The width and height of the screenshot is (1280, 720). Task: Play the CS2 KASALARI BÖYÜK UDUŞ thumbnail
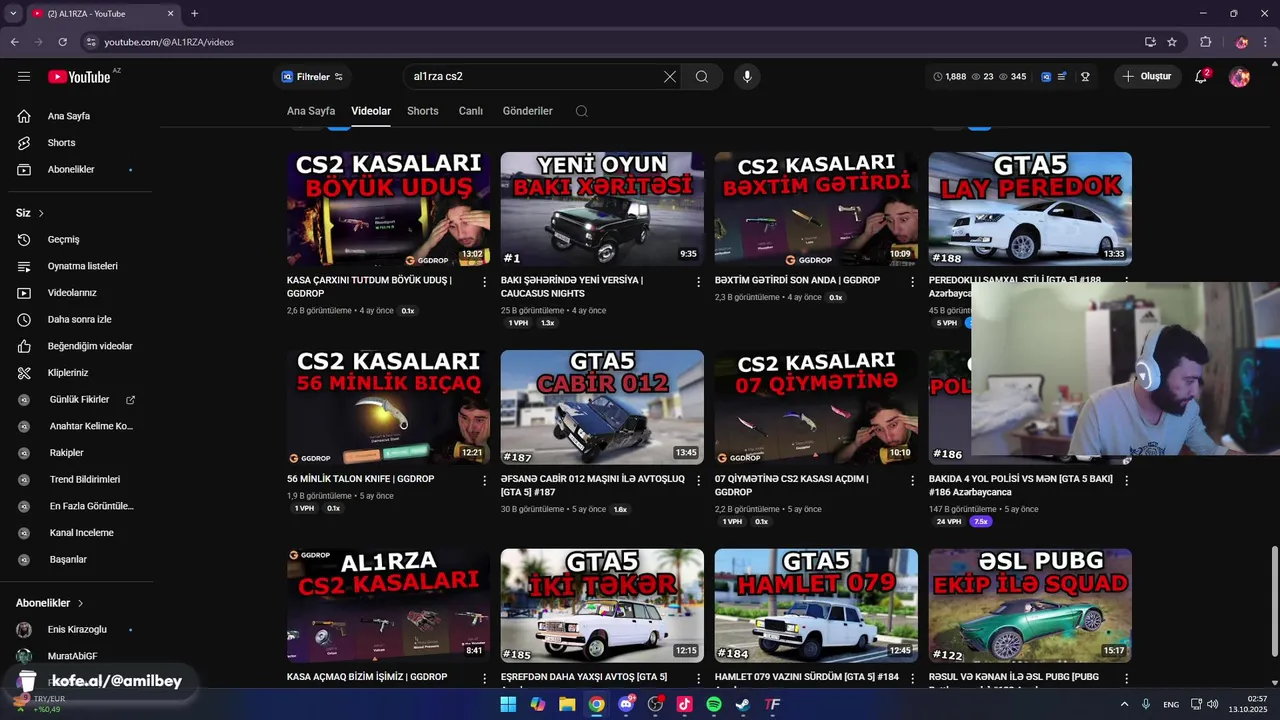(x=389, y=209)
